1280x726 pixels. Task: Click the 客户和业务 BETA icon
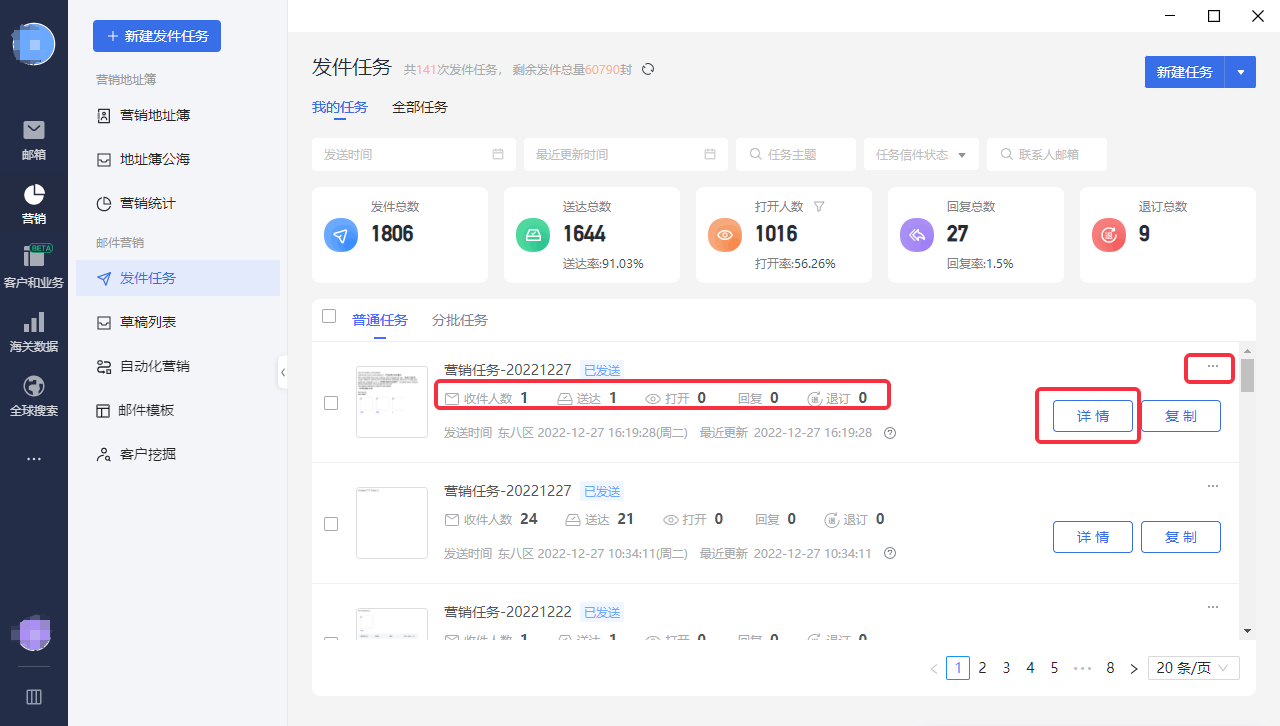point(34,259)
